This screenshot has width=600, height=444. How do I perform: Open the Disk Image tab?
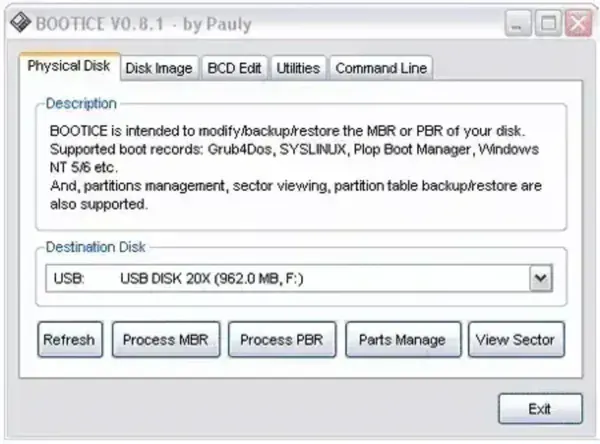click(x=158, y=68)
